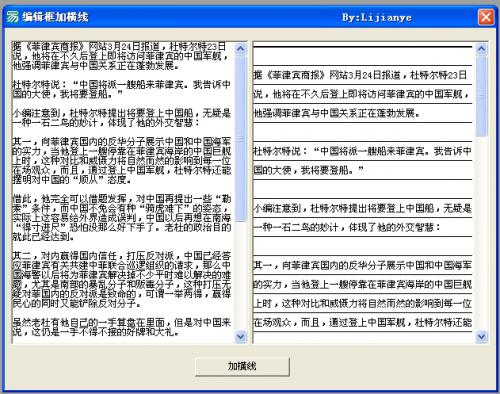Screen dimensions: 500x394
Task: Close the 编辑框加横线 window
Action: (x=485, y=17)
